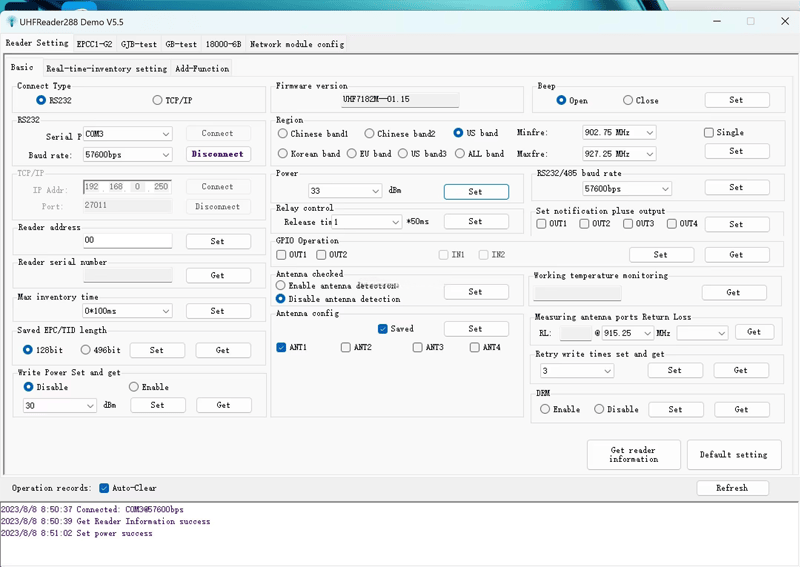This screenshot has height=567, width=800.
Task: Switch to the EPCC1-G2 tab
Action: coord(94,44)
